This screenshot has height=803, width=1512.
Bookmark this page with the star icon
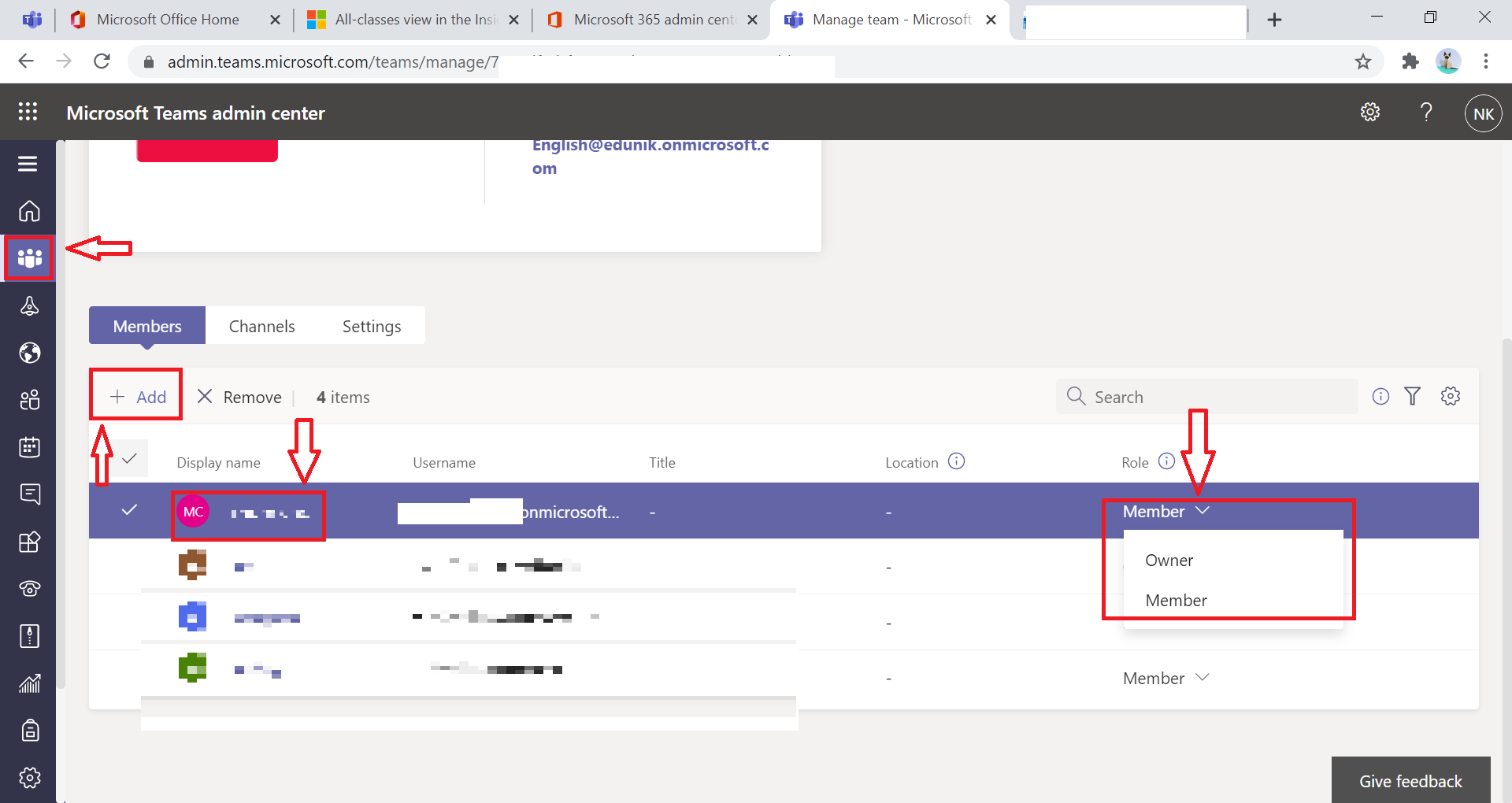(x=1363, y=61)
